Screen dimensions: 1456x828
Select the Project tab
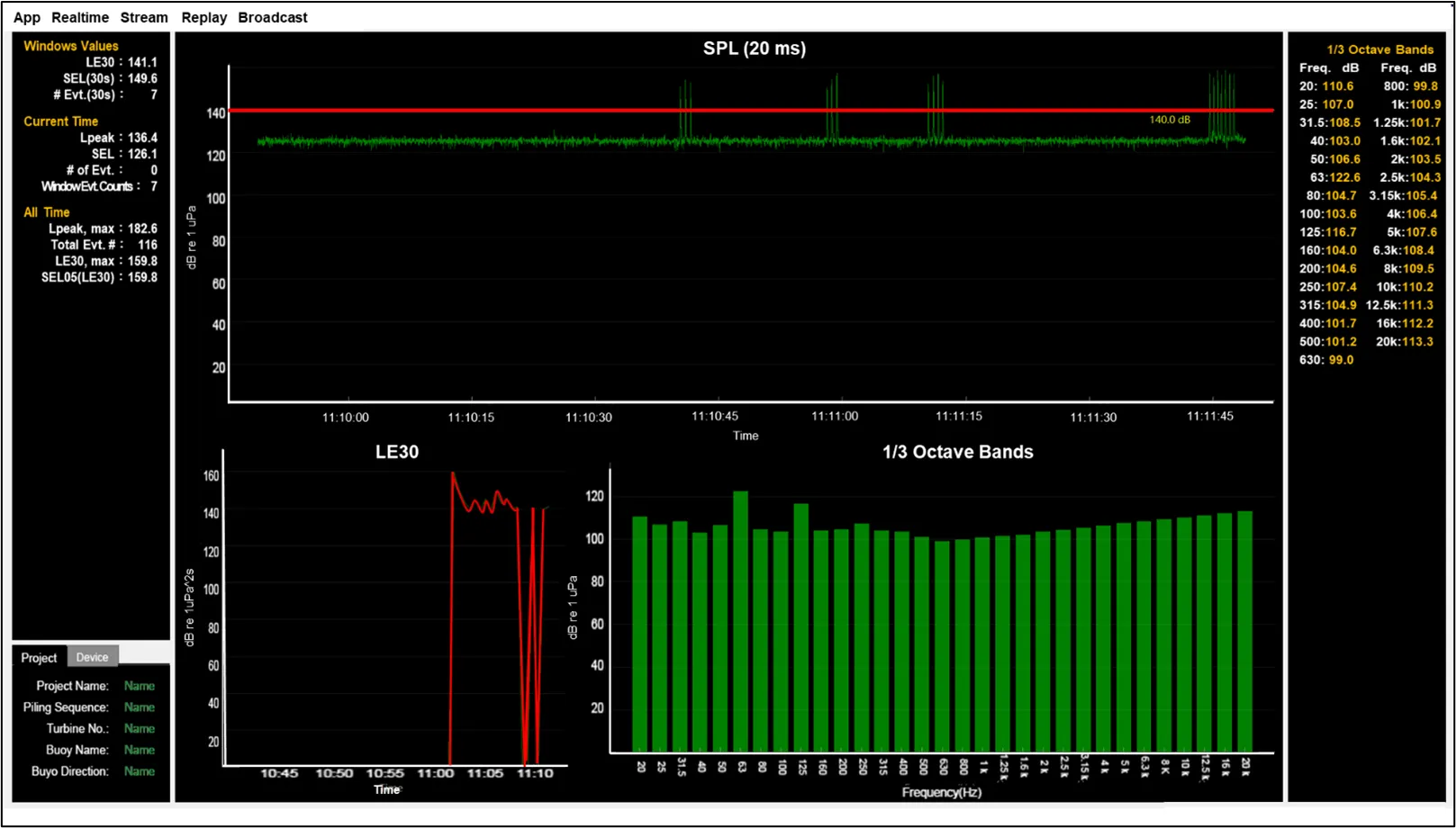point(39,657)
